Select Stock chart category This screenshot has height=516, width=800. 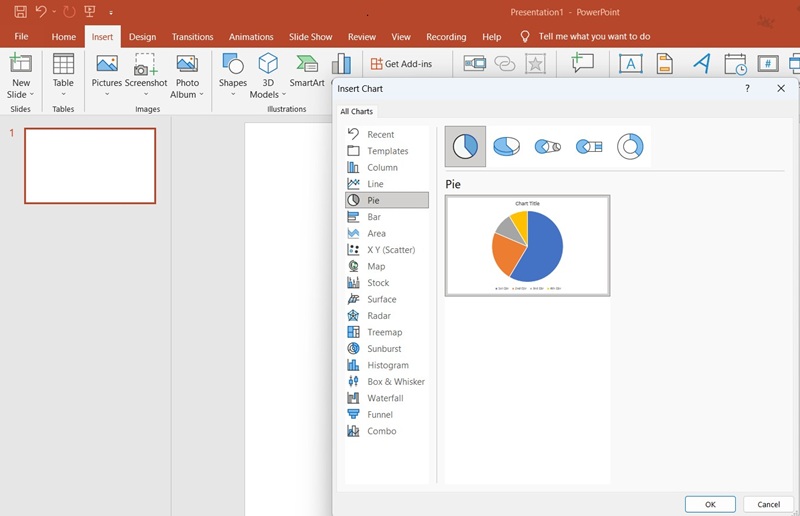(x=387, y=283)
